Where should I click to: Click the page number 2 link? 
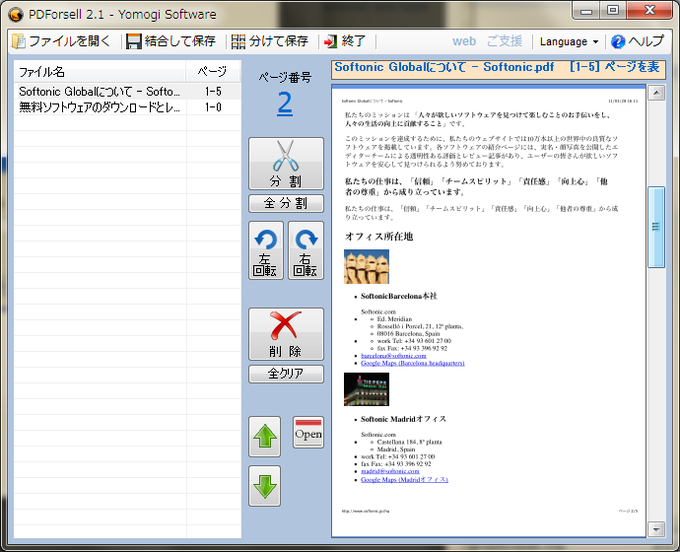click(x=285, y=103)
